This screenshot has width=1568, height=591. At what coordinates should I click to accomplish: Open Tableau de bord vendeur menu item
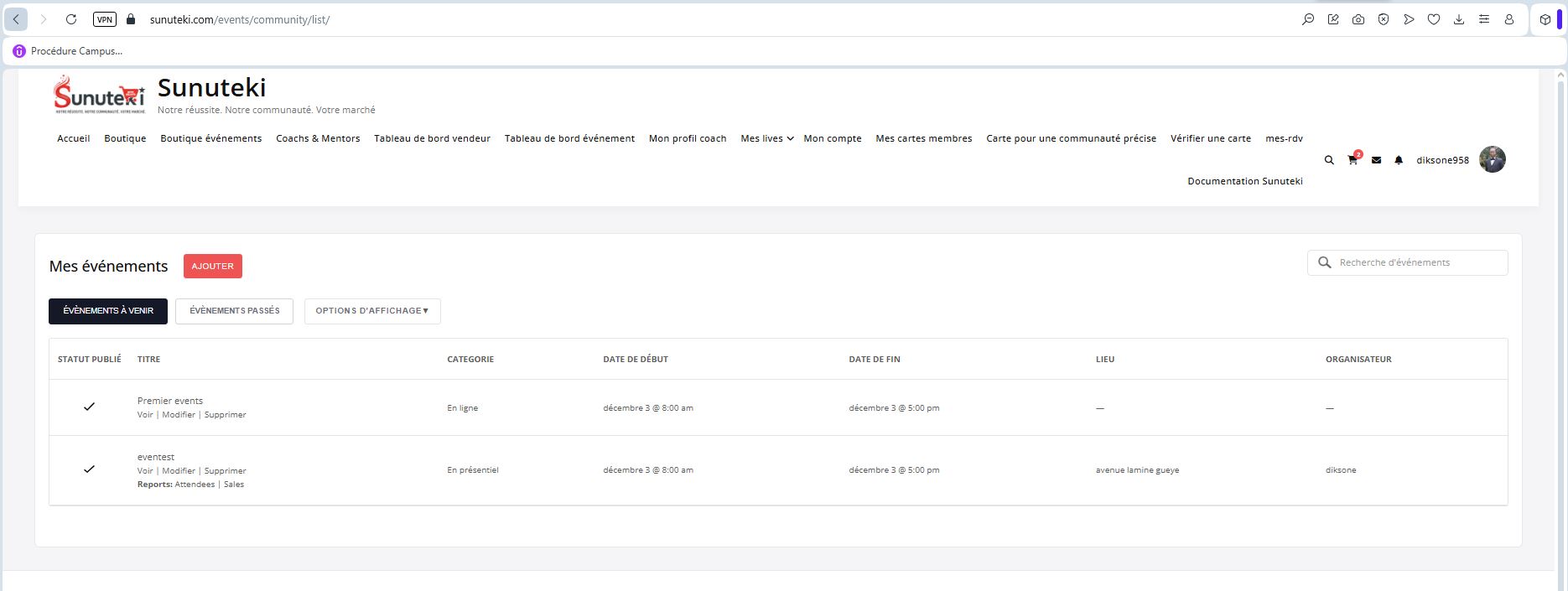click(x=432, y=138)
